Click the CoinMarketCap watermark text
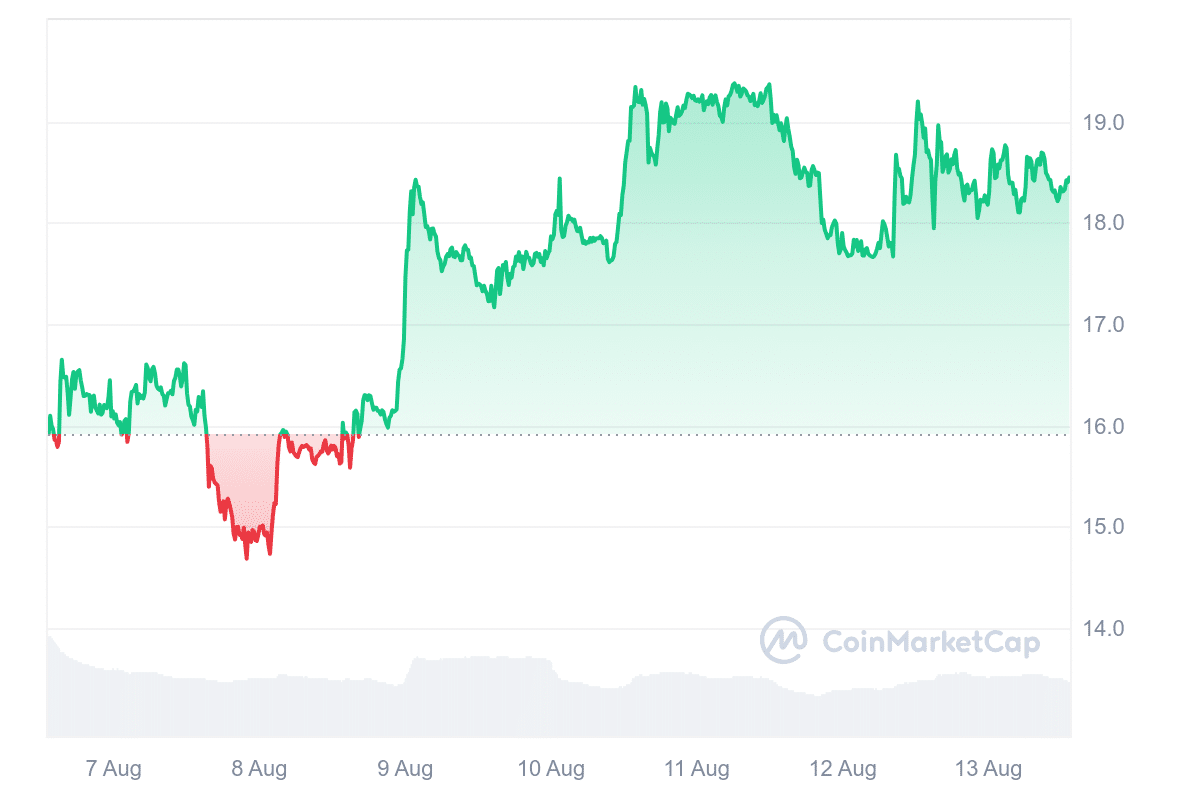 930,641
